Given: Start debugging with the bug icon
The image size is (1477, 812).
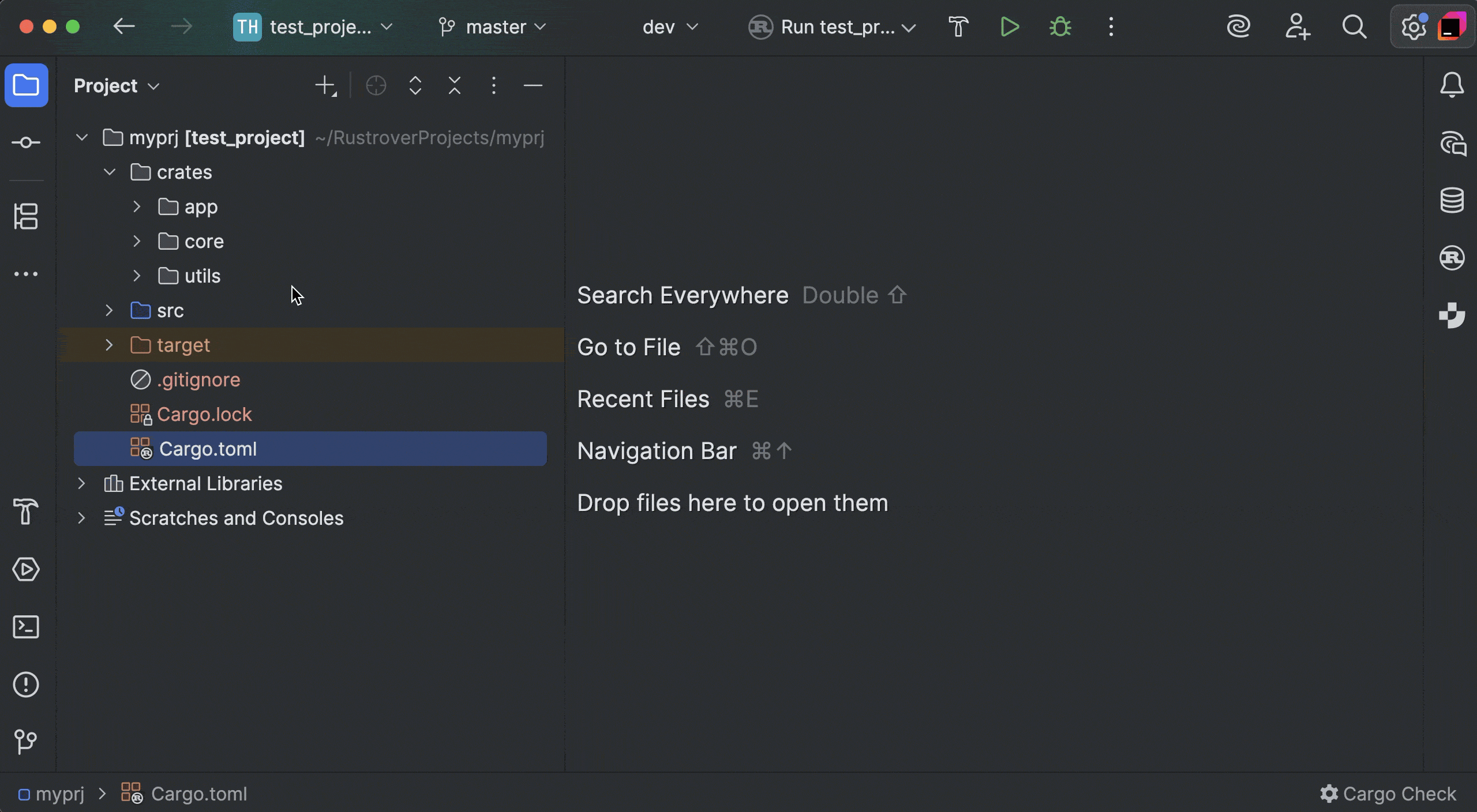Looking at the screenshot, I should 1060,27.
